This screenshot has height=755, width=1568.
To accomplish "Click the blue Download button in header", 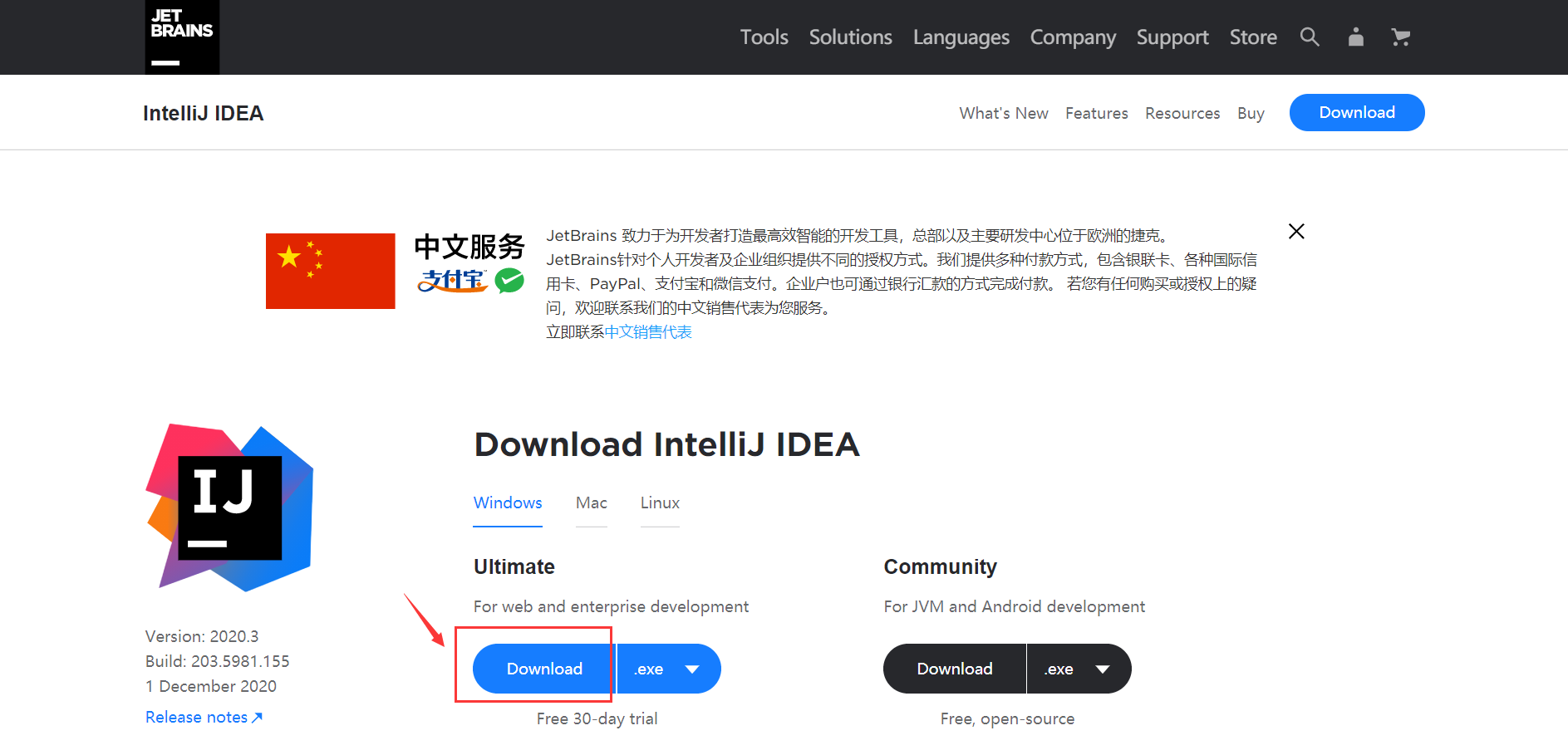I will pyautogui.click(x=1357, y=112).
